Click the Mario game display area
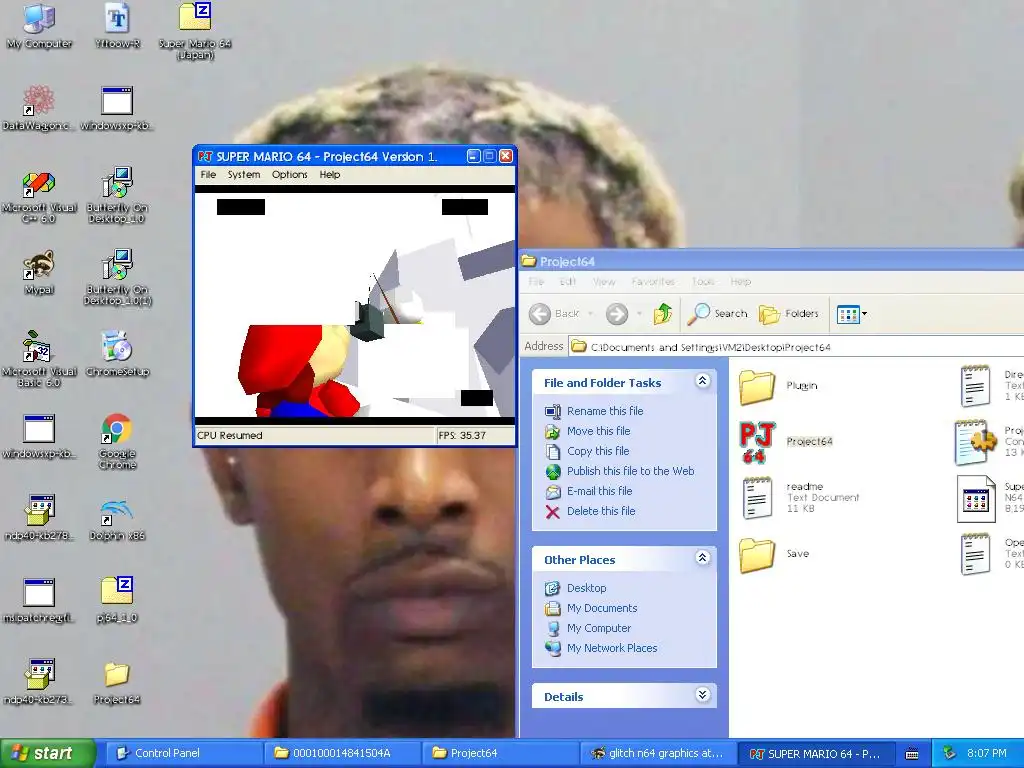 pyautogui.click(x=355, y=305)
